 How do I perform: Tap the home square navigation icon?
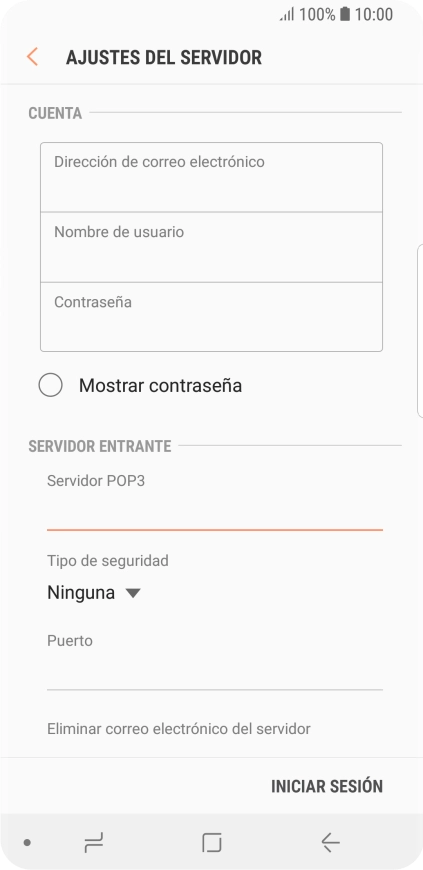(x=212, y=843)
